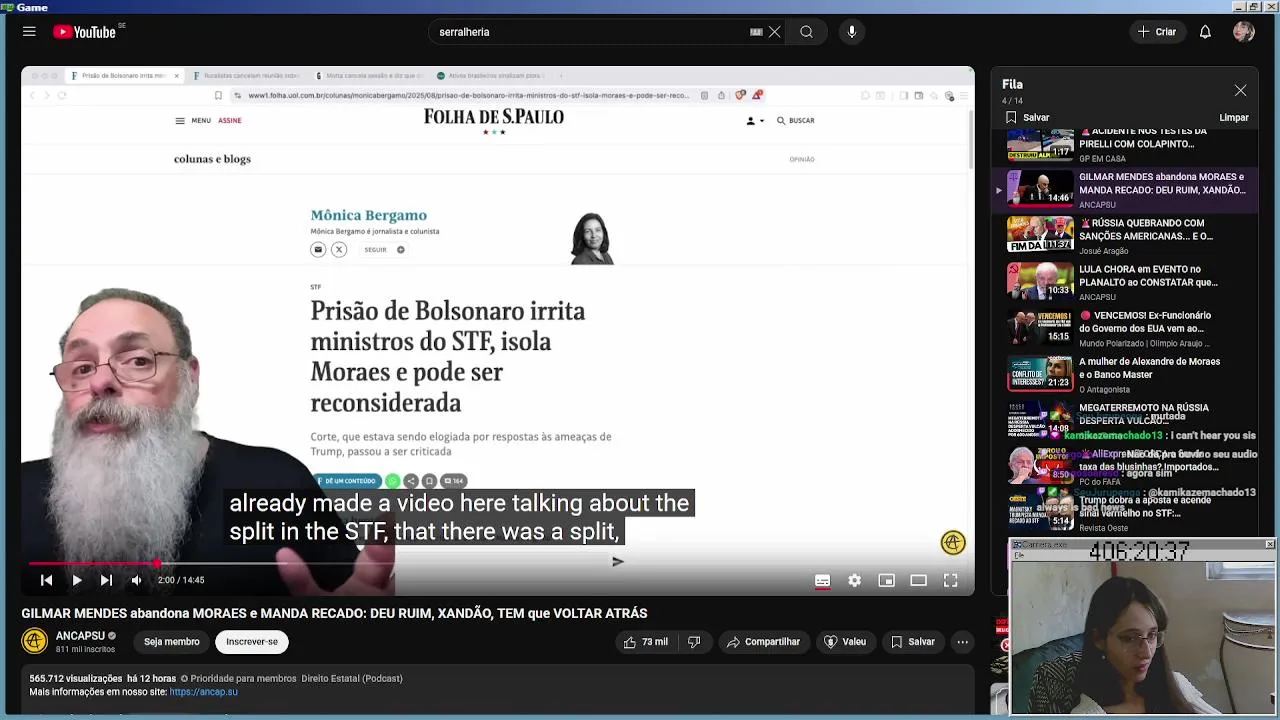Open the YouTube hamburger guide menu
The width and height of the screenshot is (1280, 720).
29,32
